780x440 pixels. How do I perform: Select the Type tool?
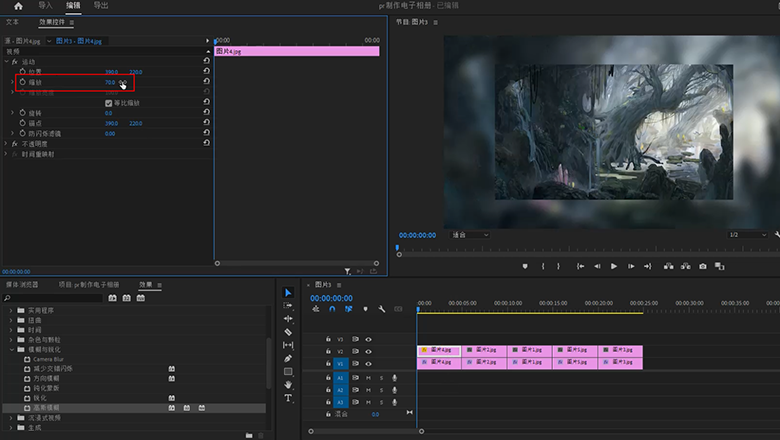[x=288, y=398]
